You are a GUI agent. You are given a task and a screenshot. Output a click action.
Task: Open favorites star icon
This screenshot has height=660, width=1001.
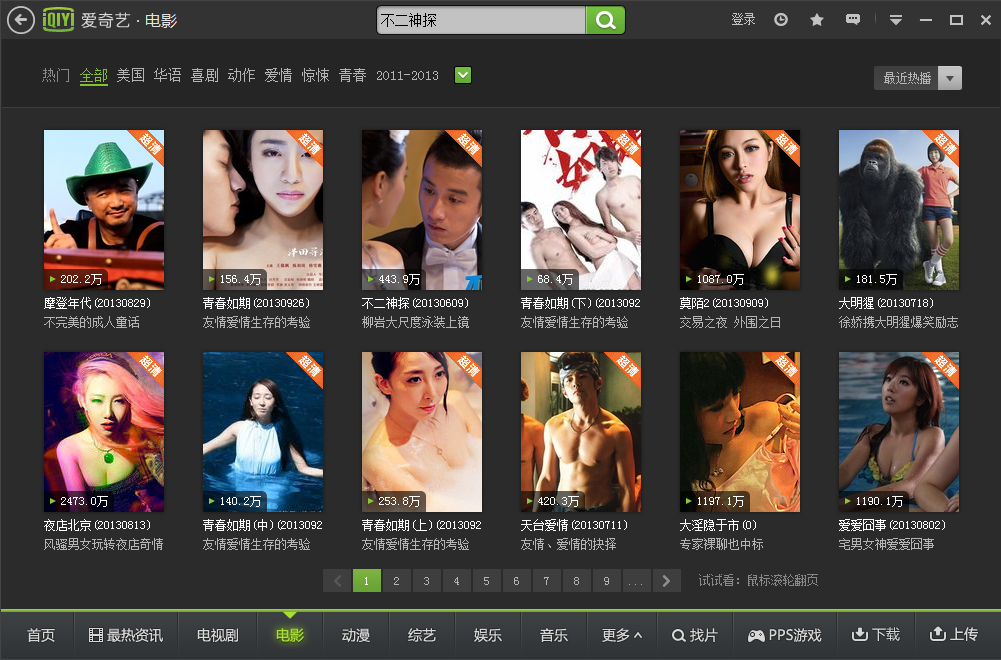[817, 20]
